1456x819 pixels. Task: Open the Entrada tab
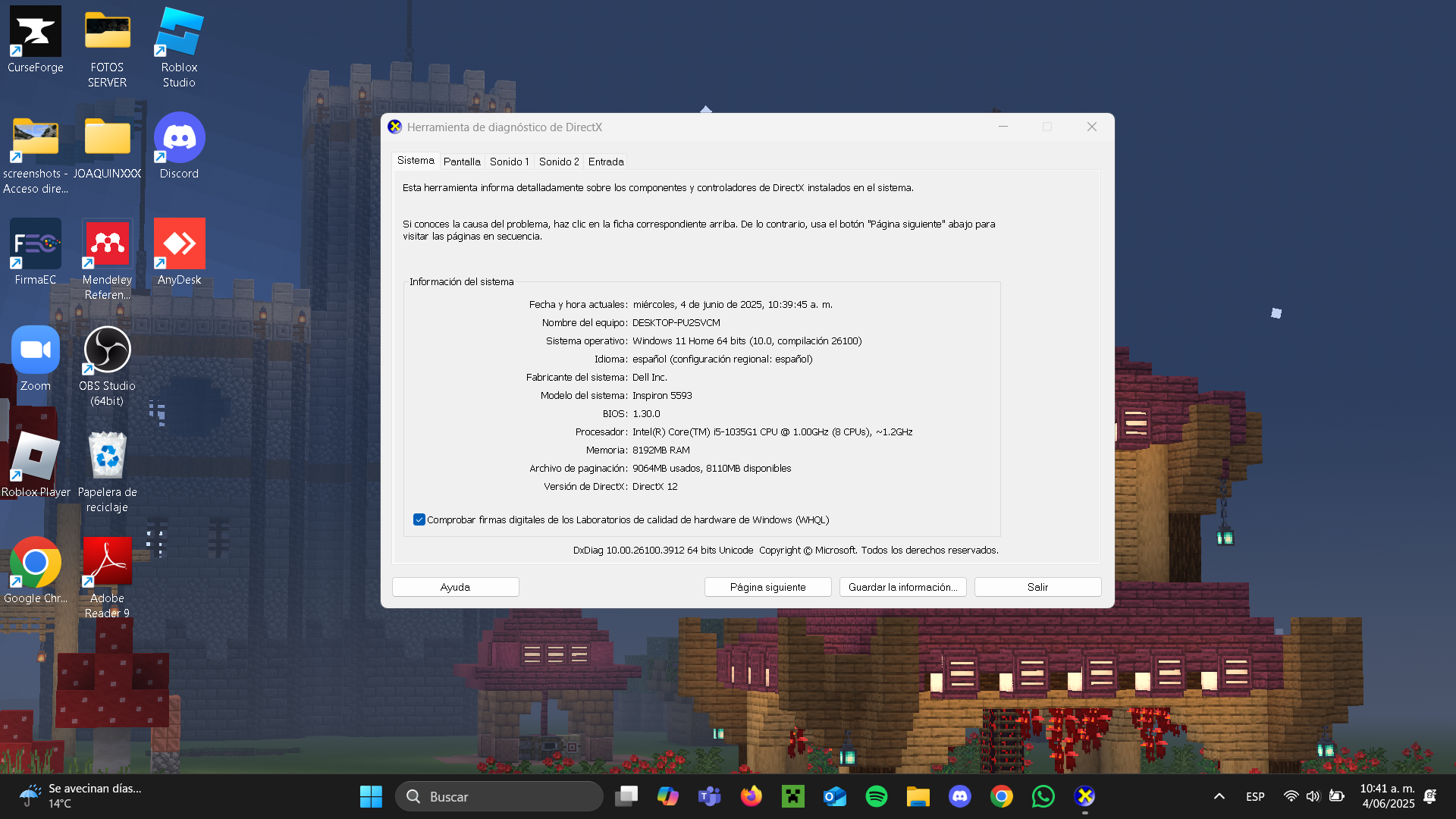click(x=606, y=162)
